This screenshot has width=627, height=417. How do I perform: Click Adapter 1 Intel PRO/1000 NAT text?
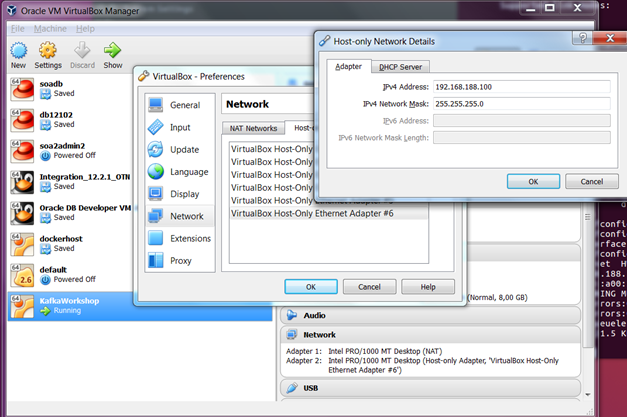[x=385, y=351]
